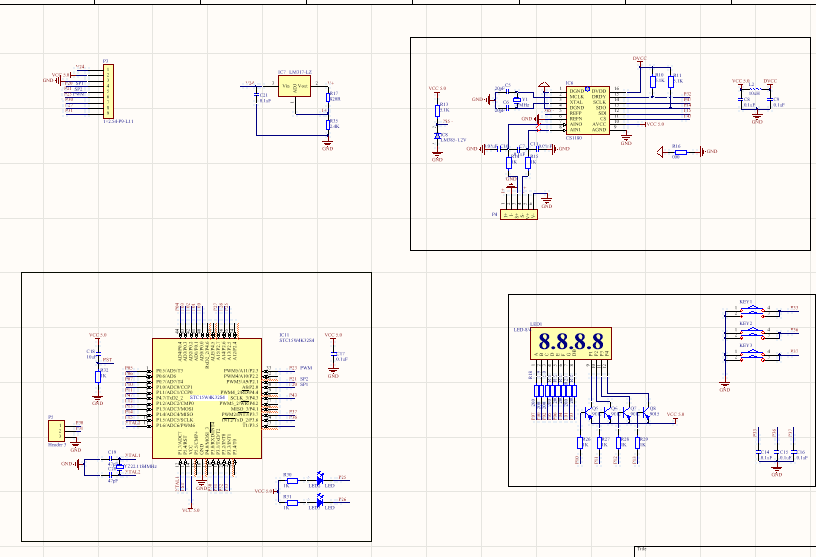This screenshot has height=557, width=816.
Task: Select capacitor C21 at LM317 input
Action: point(257,95)
